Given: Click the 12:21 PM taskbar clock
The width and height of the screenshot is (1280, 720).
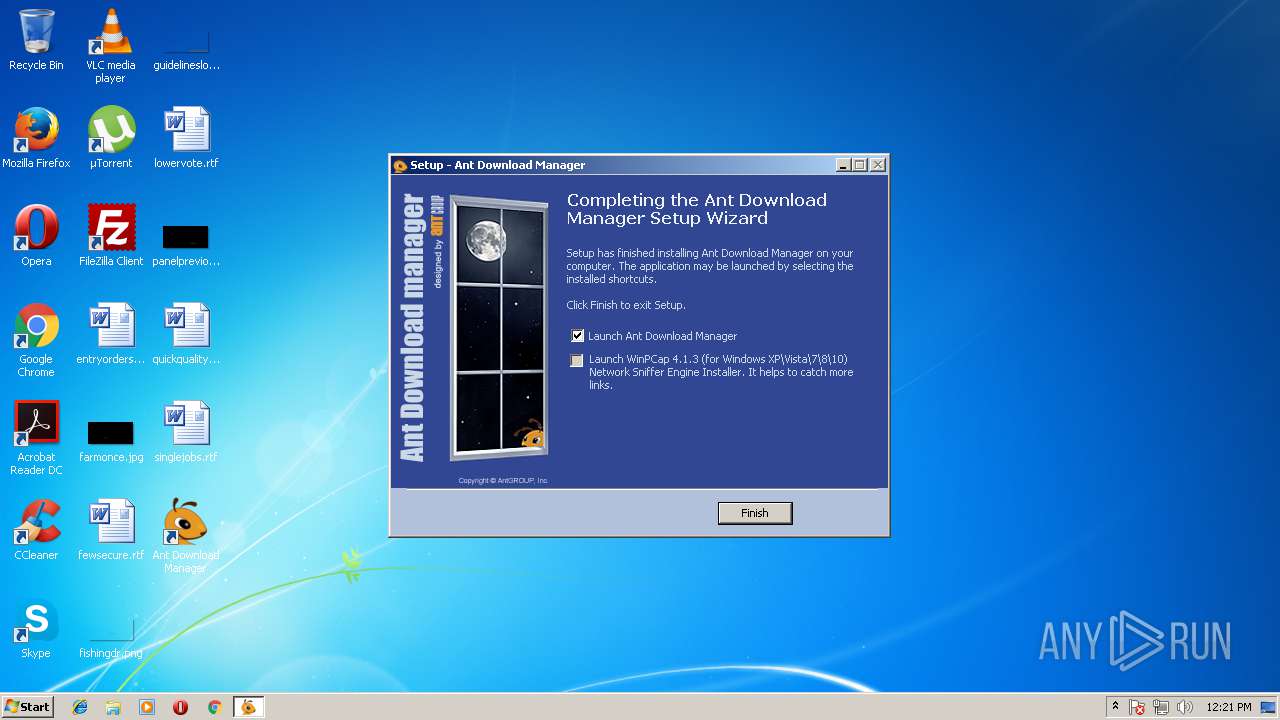Looking at the screenshot, I should (1229, 707).
